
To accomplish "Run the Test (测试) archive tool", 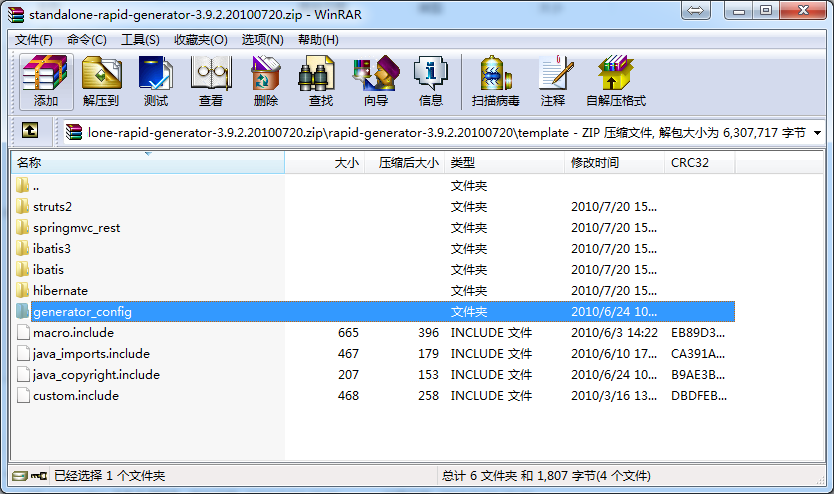I will pyautogui.click(x=156, y=81).
